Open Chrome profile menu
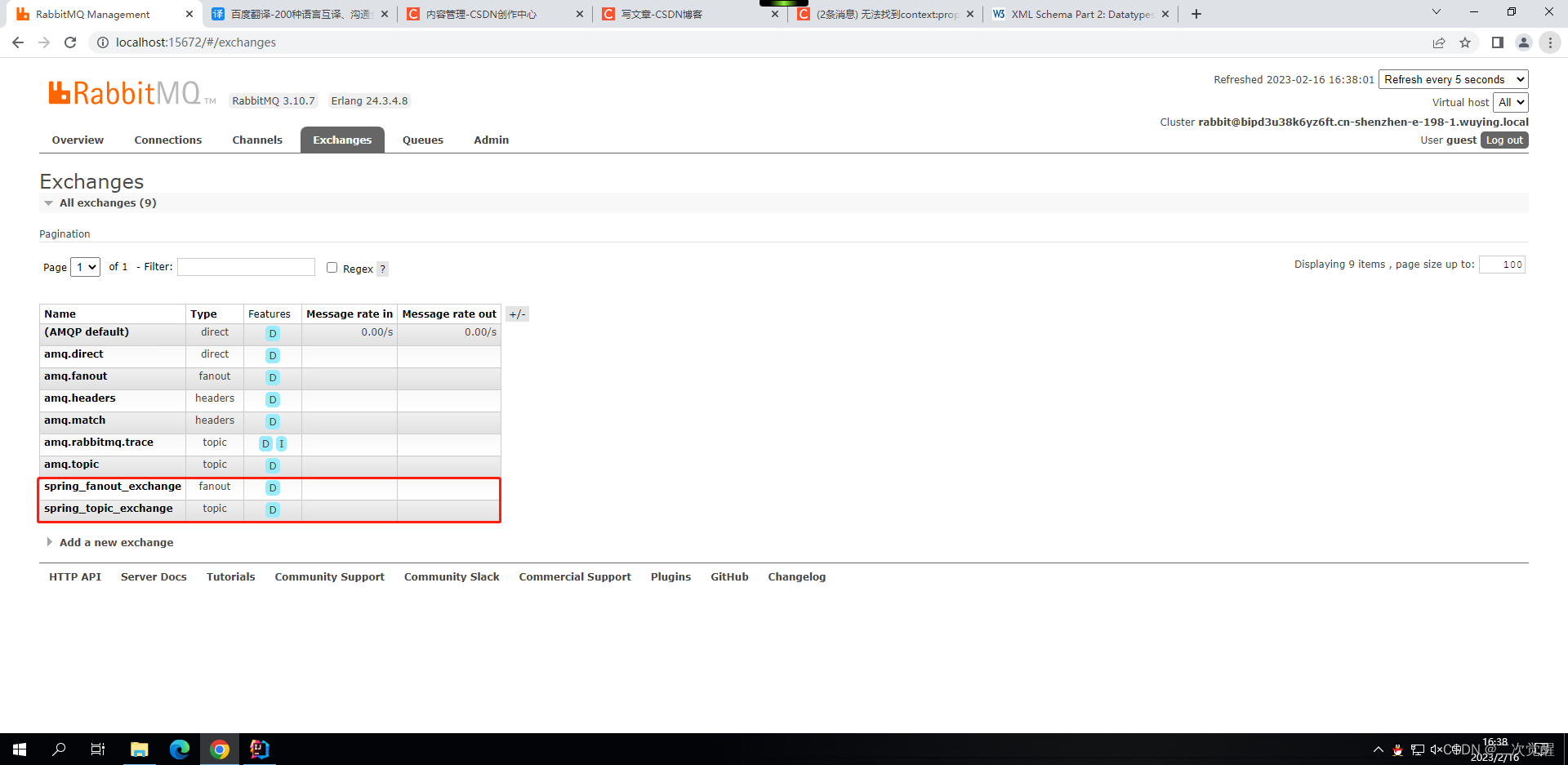1568x765 pixels. click(1524, 42)
